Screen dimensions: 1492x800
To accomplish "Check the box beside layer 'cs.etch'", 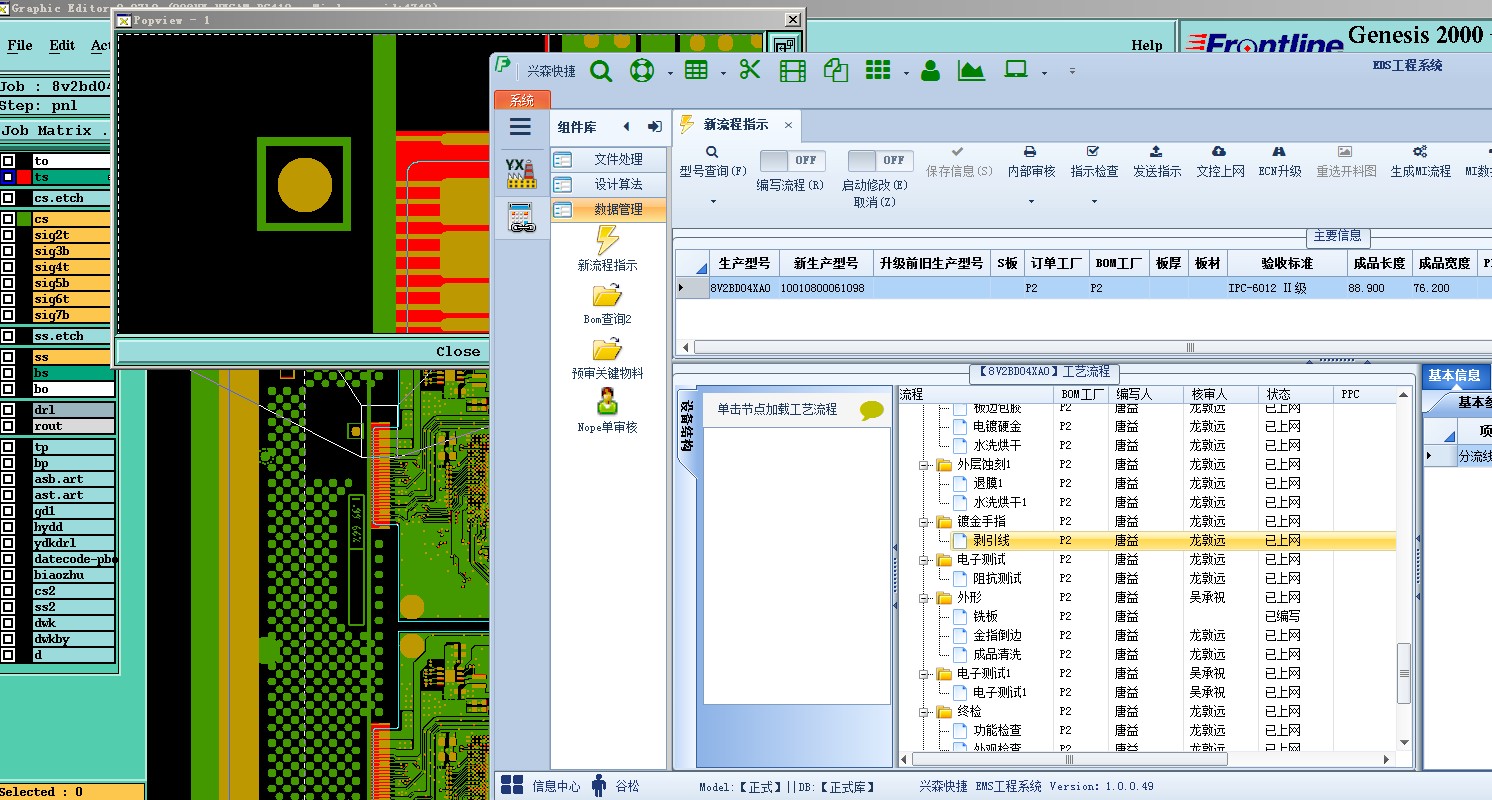I will point(8,198).
